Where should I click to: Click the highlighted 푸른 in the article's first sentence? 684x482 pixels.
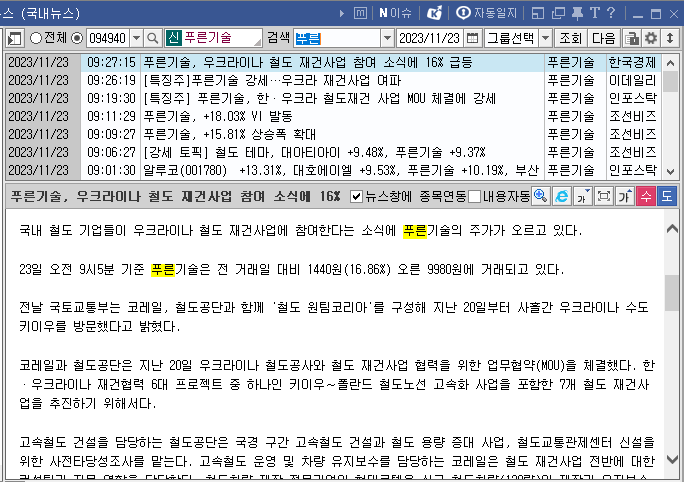pos(414,230)
